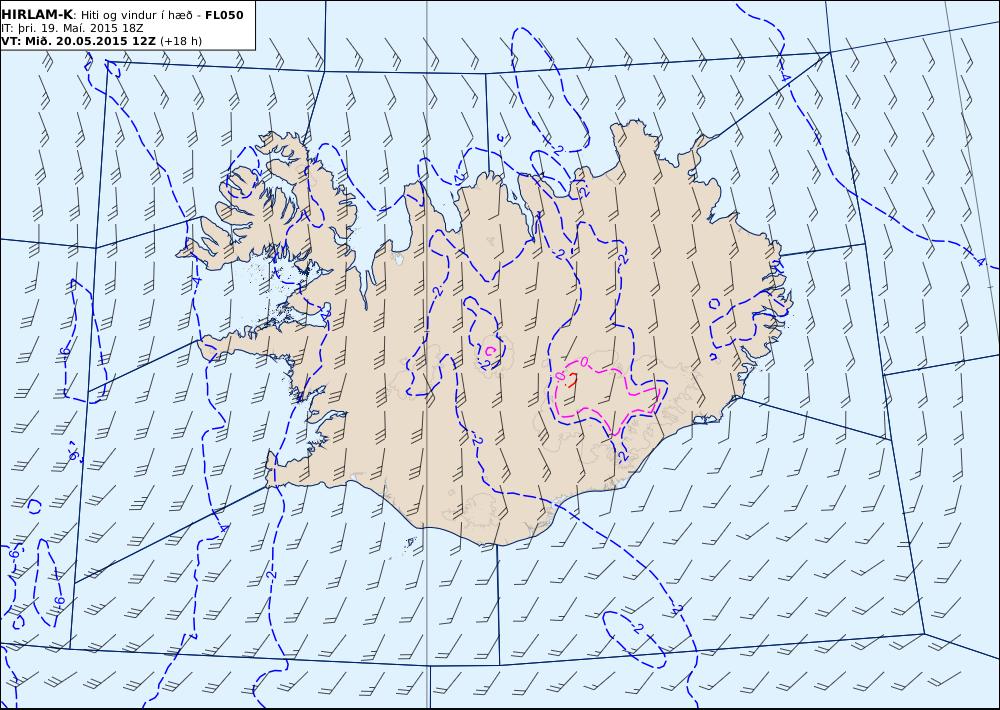Image resolution: width=1000 pixels, height=710 pixels.
Task: Click the small red contour inside the magenta isotherm
Action: [x=572, y=381]
